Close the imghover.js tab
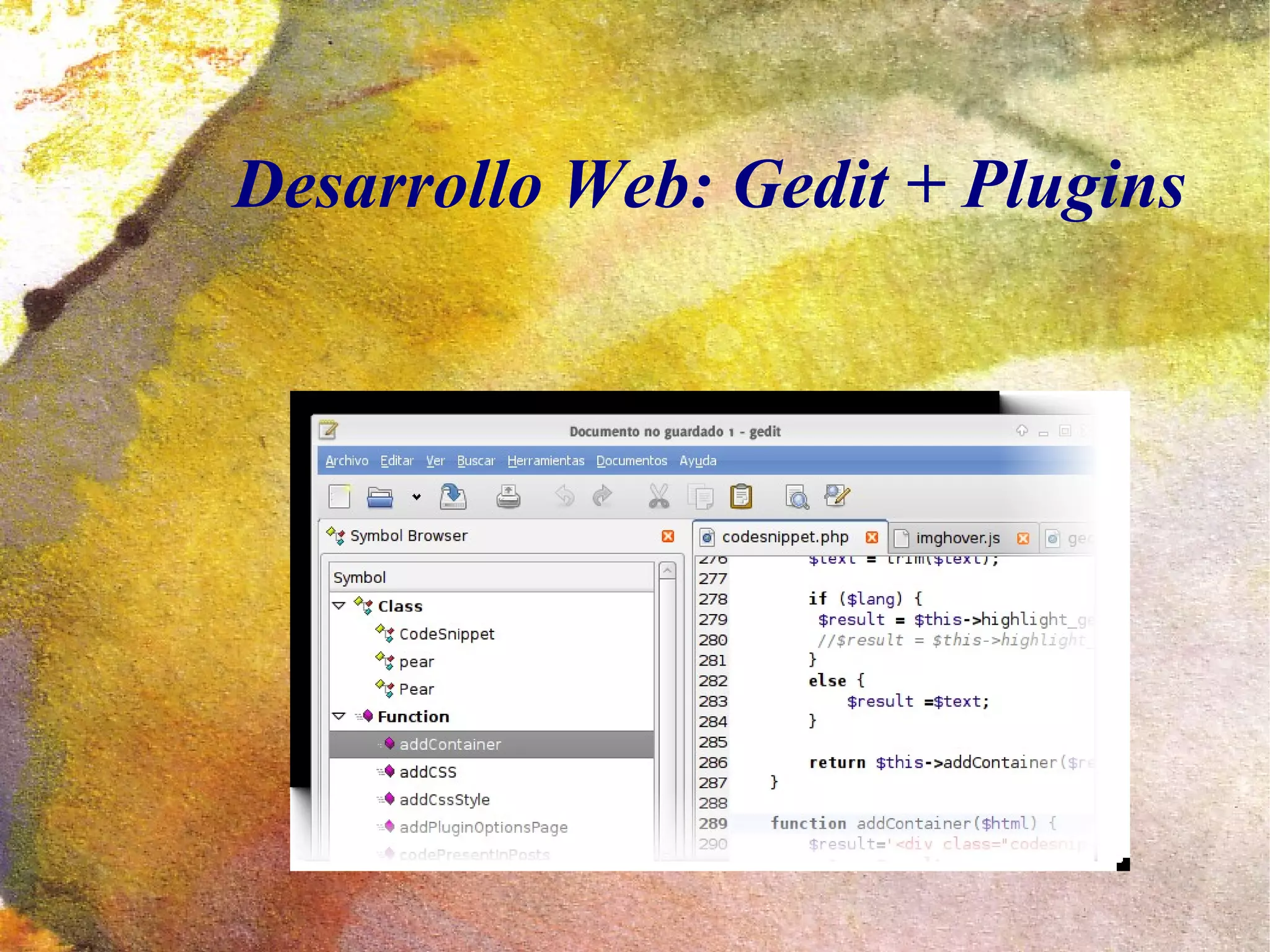1270x952 pixels. (1023, 538)
